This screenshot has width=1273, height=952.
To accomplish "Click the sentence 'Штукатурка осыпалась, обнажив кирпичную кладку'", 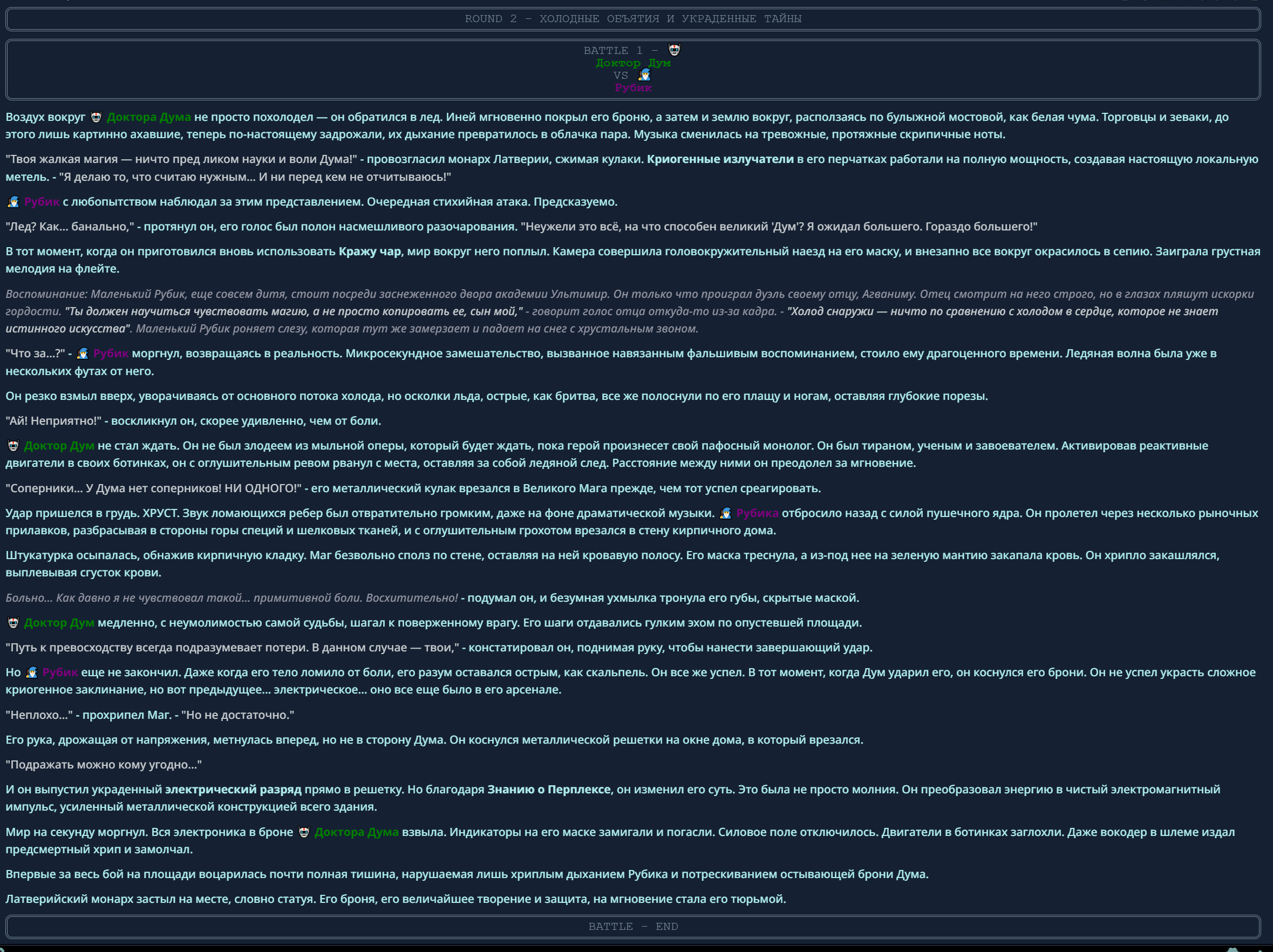I will click(x=156, y=555).
